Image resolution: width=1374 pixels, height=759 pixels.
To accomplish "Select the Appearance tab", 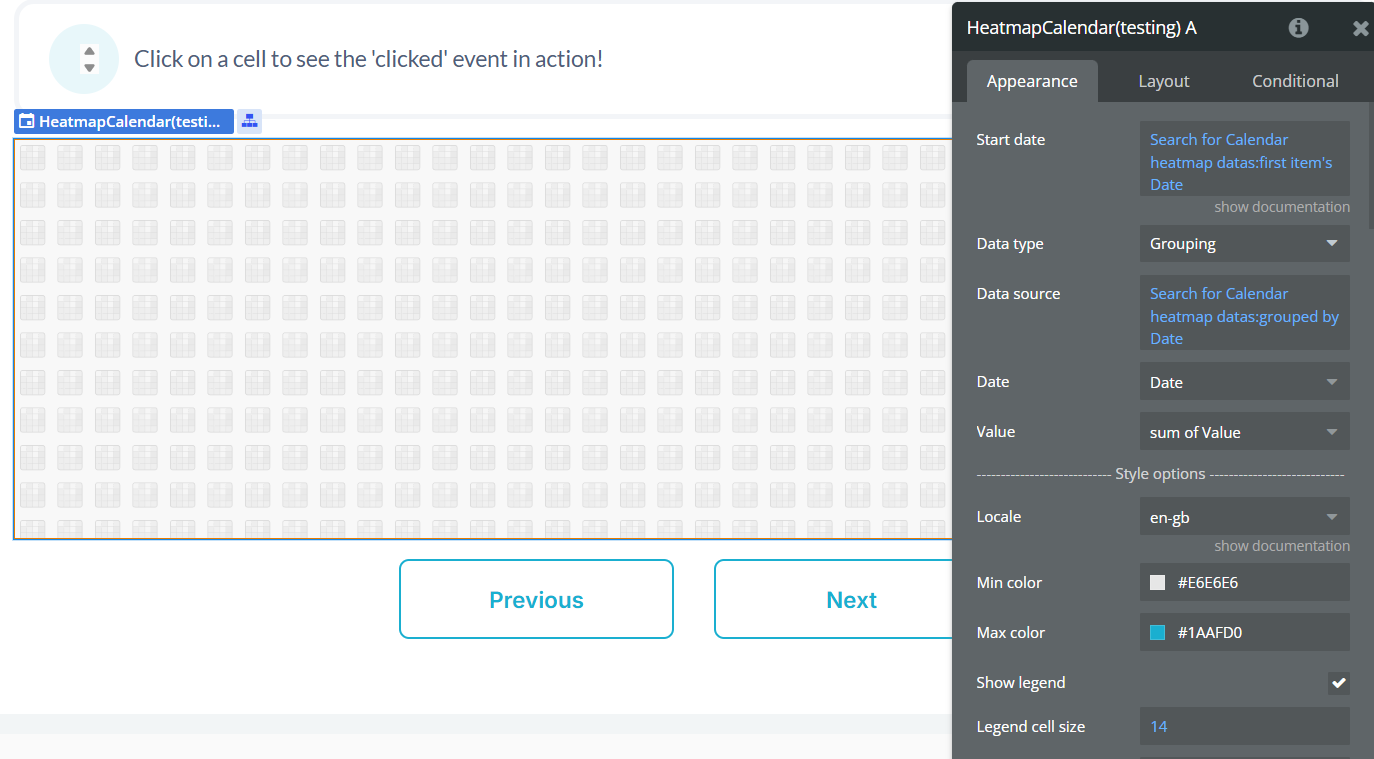I will pos(1032,81).
